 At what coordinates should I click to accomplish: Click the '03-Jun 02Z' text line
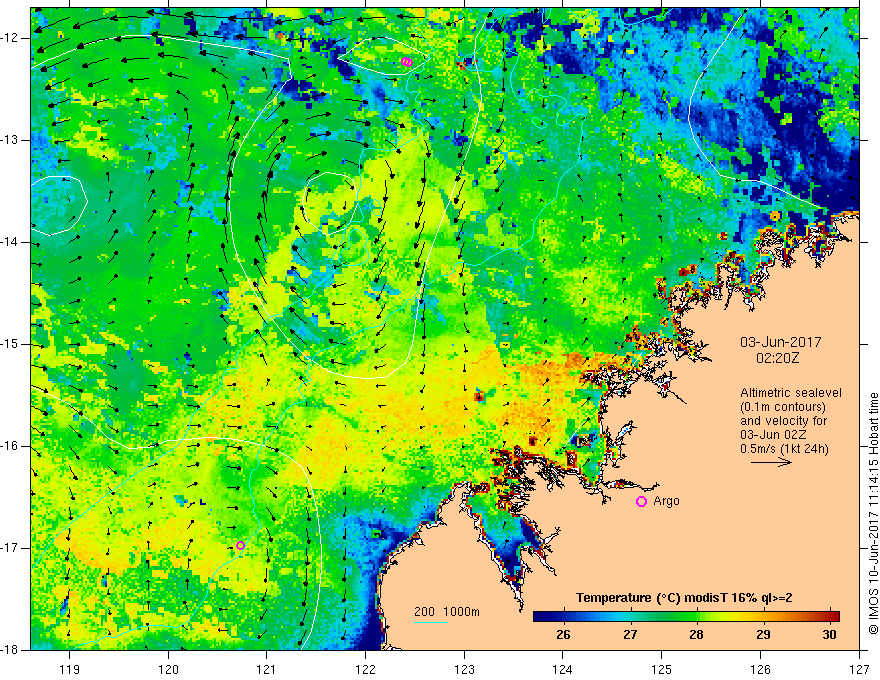[x=775, y=435]
